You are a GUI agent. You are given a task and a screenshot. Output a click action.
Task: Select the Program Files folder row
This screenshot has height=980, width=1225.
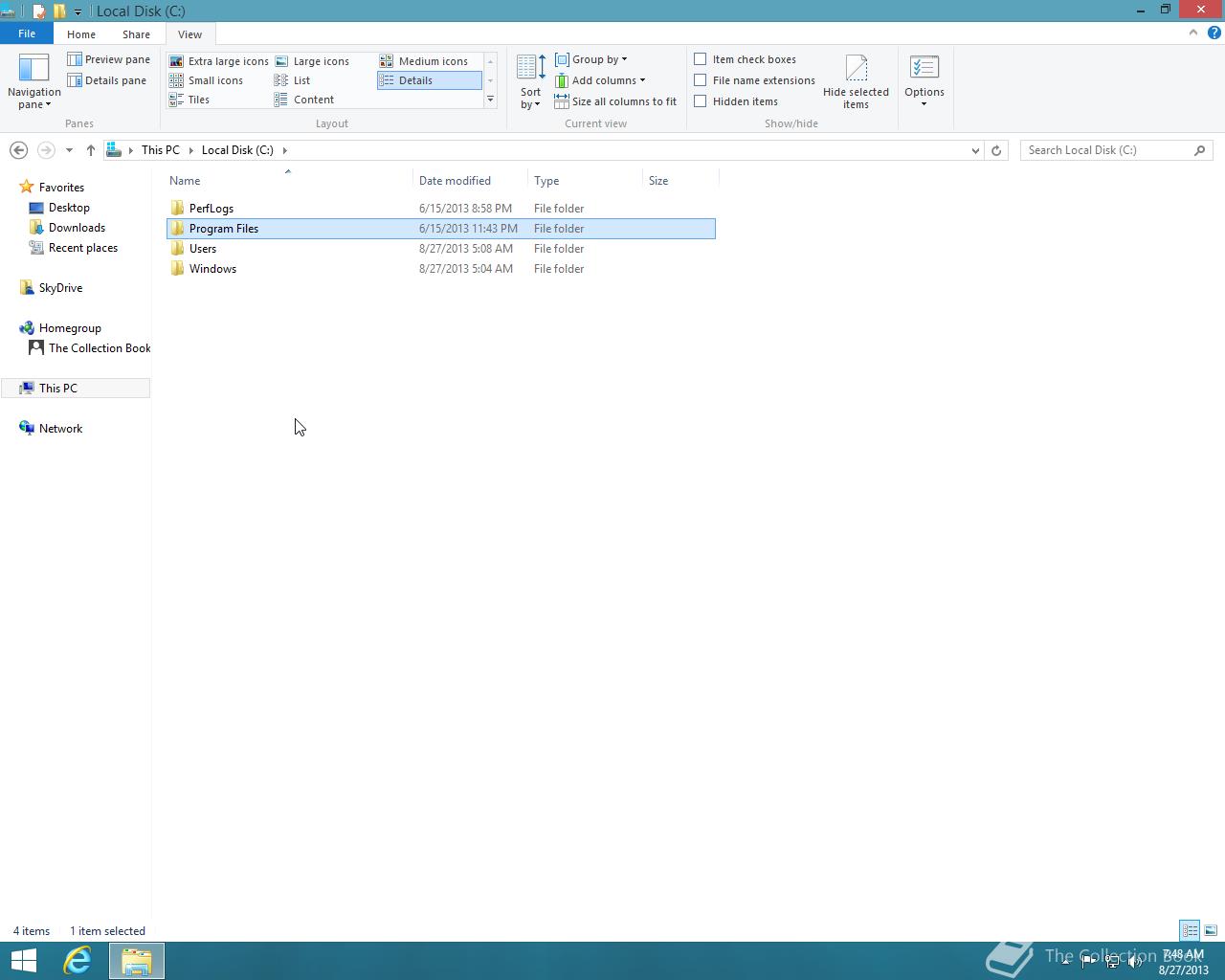441,229
